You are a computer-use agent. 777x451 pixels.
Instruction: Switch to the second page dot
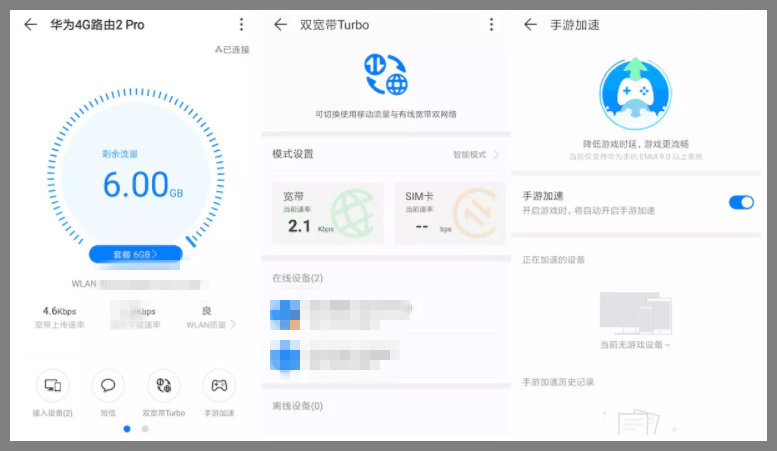pyautogui.click(x=145, y=429)
